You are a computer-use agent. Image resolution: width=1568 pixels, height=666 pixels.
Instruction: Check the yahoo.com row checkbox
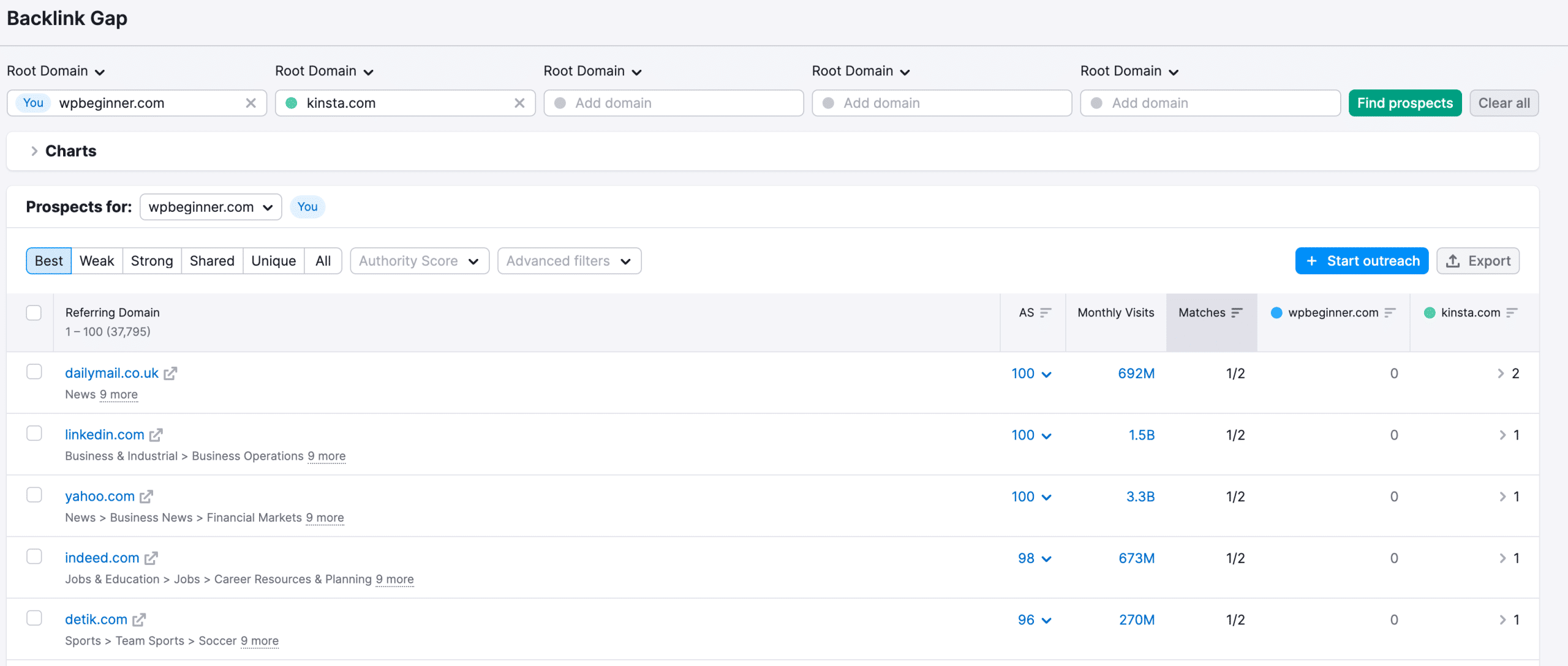(34, 495)
